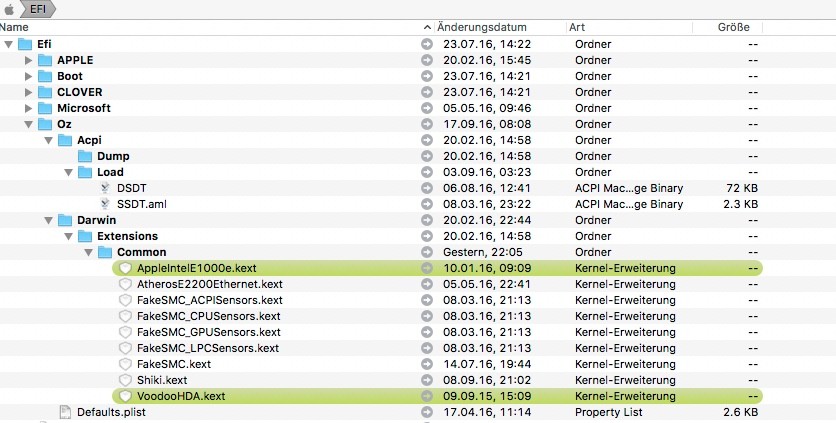Click the DSDT file icon
Image resolution: width=836 pixels, height=423 pixels.
tap(105, 188)
